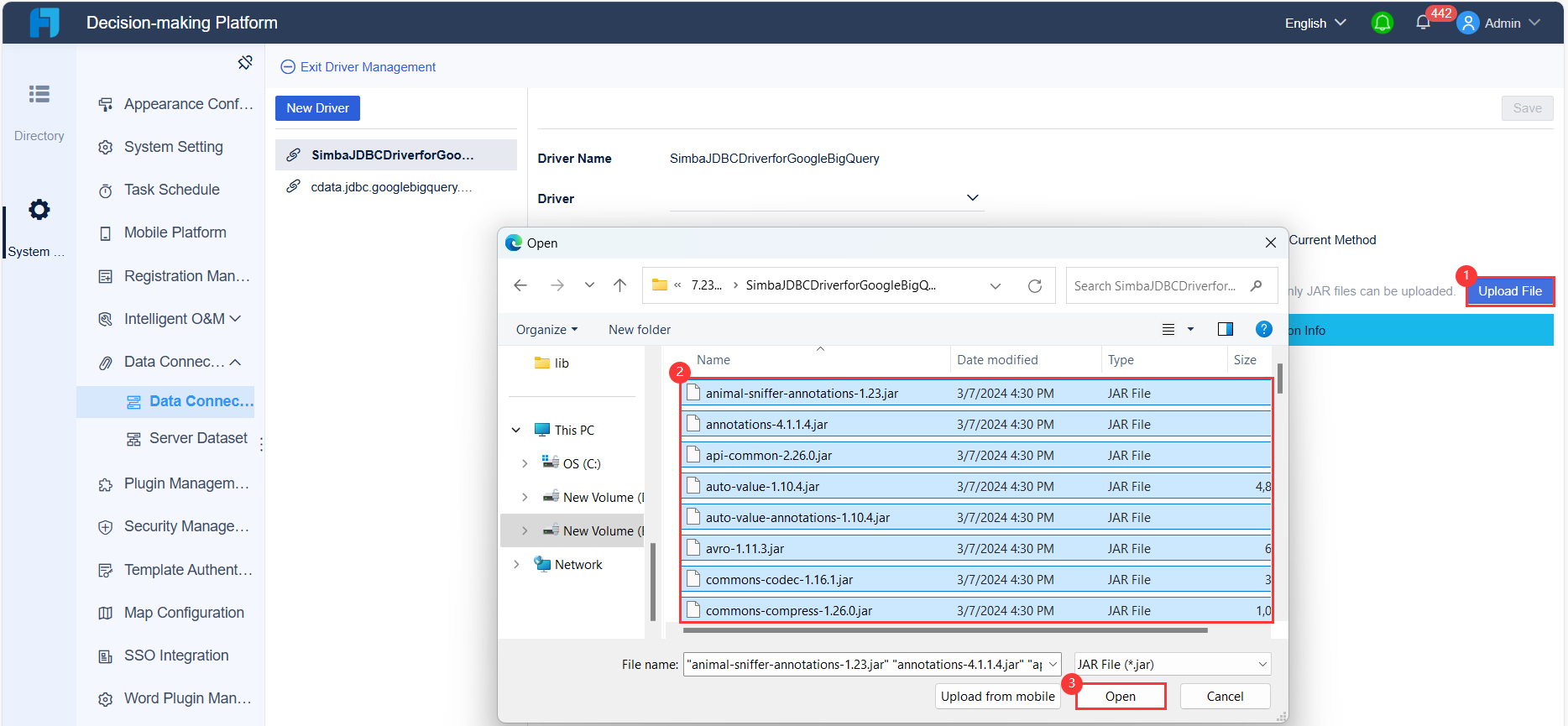Open Appearance Configuration menu item
This screenshot has height=726, width=1568.
coord(175,104)
